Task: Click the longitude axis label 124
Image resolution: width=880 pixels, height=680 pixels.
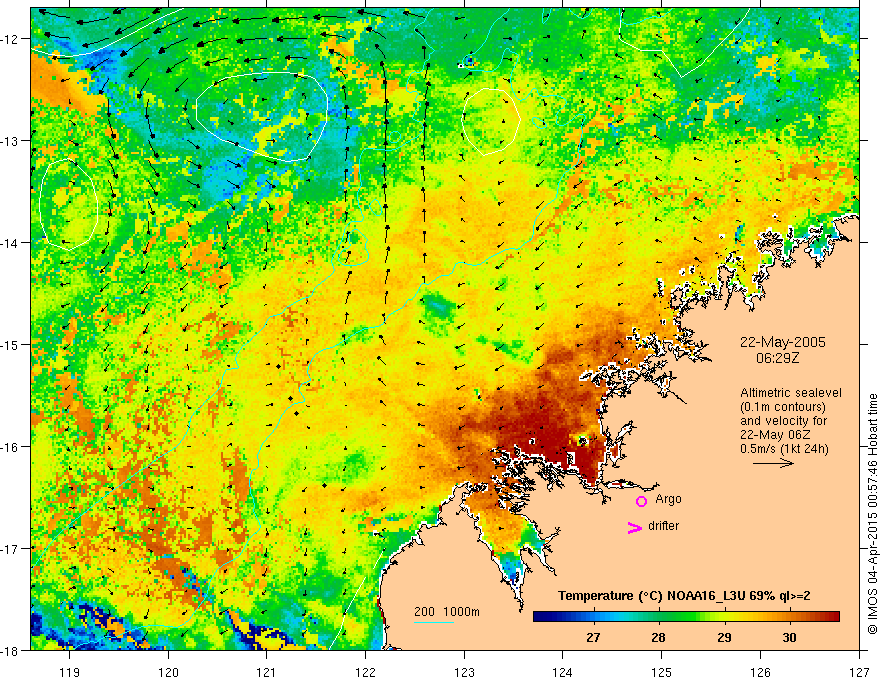Action: pos(563,672)
